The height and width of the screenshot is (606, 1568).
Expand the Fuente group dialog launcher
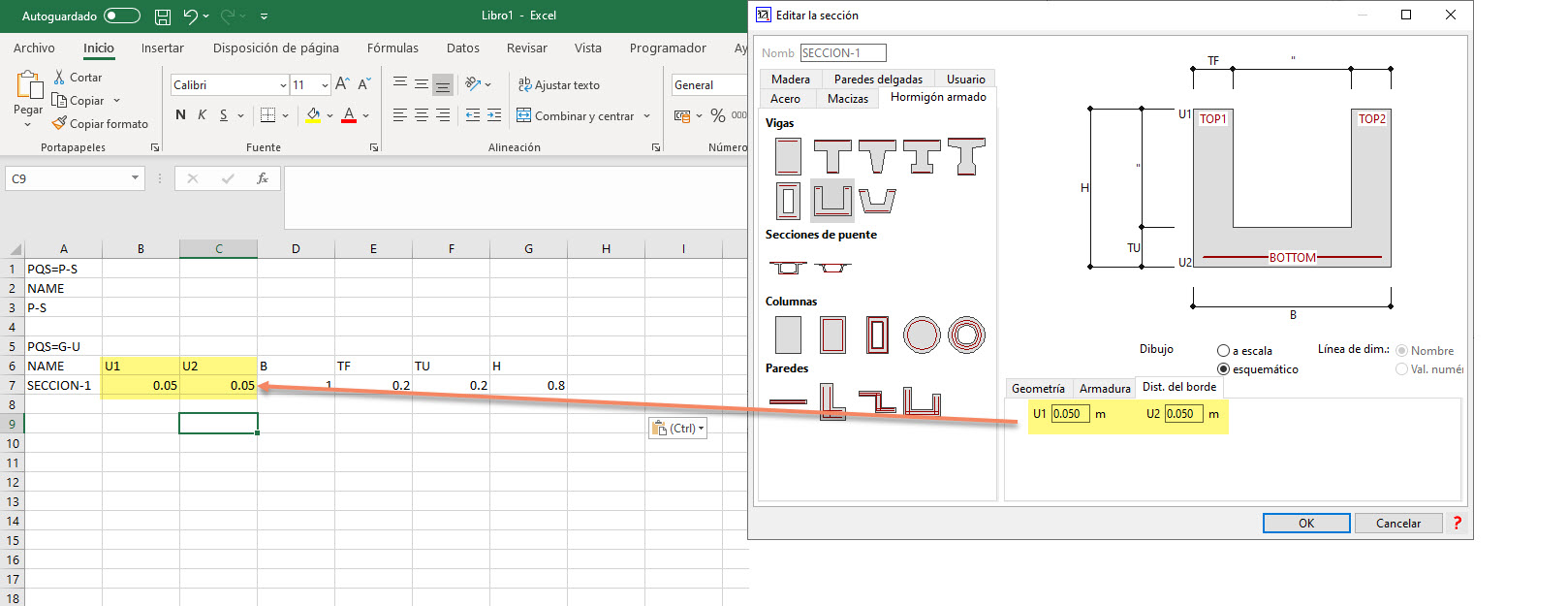(x=374, y=147)
